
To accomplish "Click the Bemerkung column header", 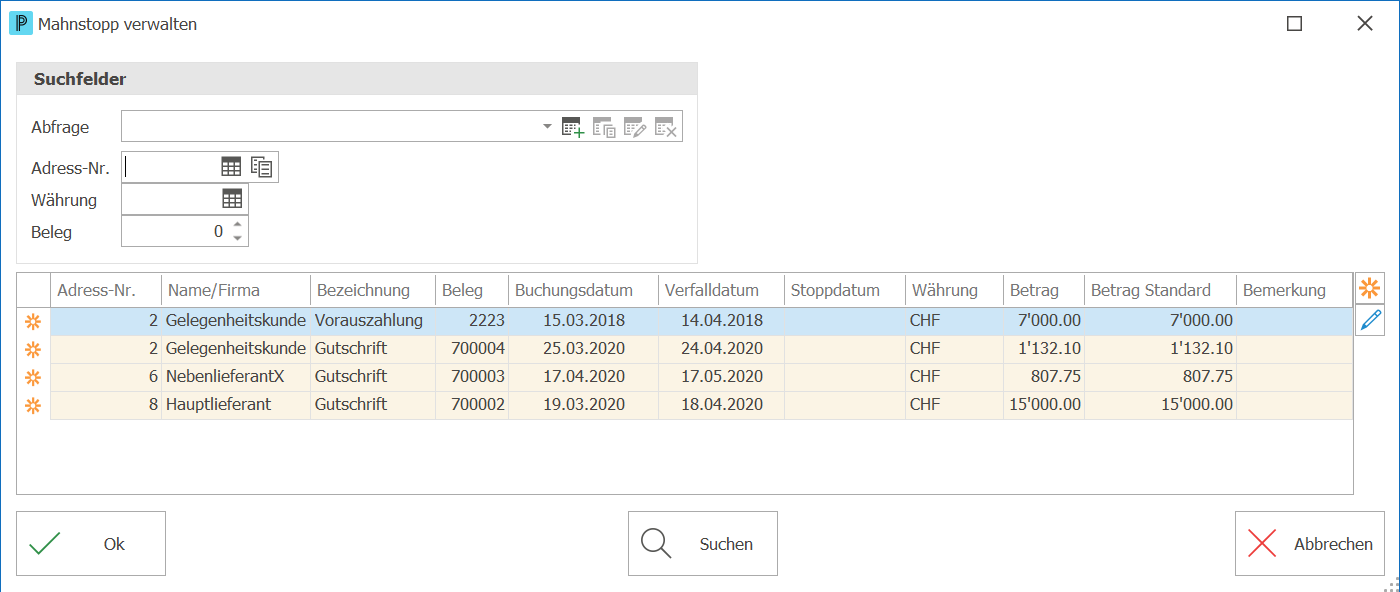I will (1294, 290).
